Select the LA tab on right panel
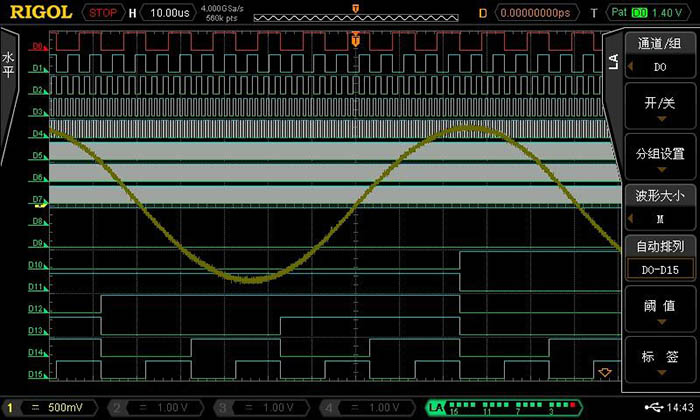This screenshot has width=700, height=420. pyautogui.click(x=613, y=62)
